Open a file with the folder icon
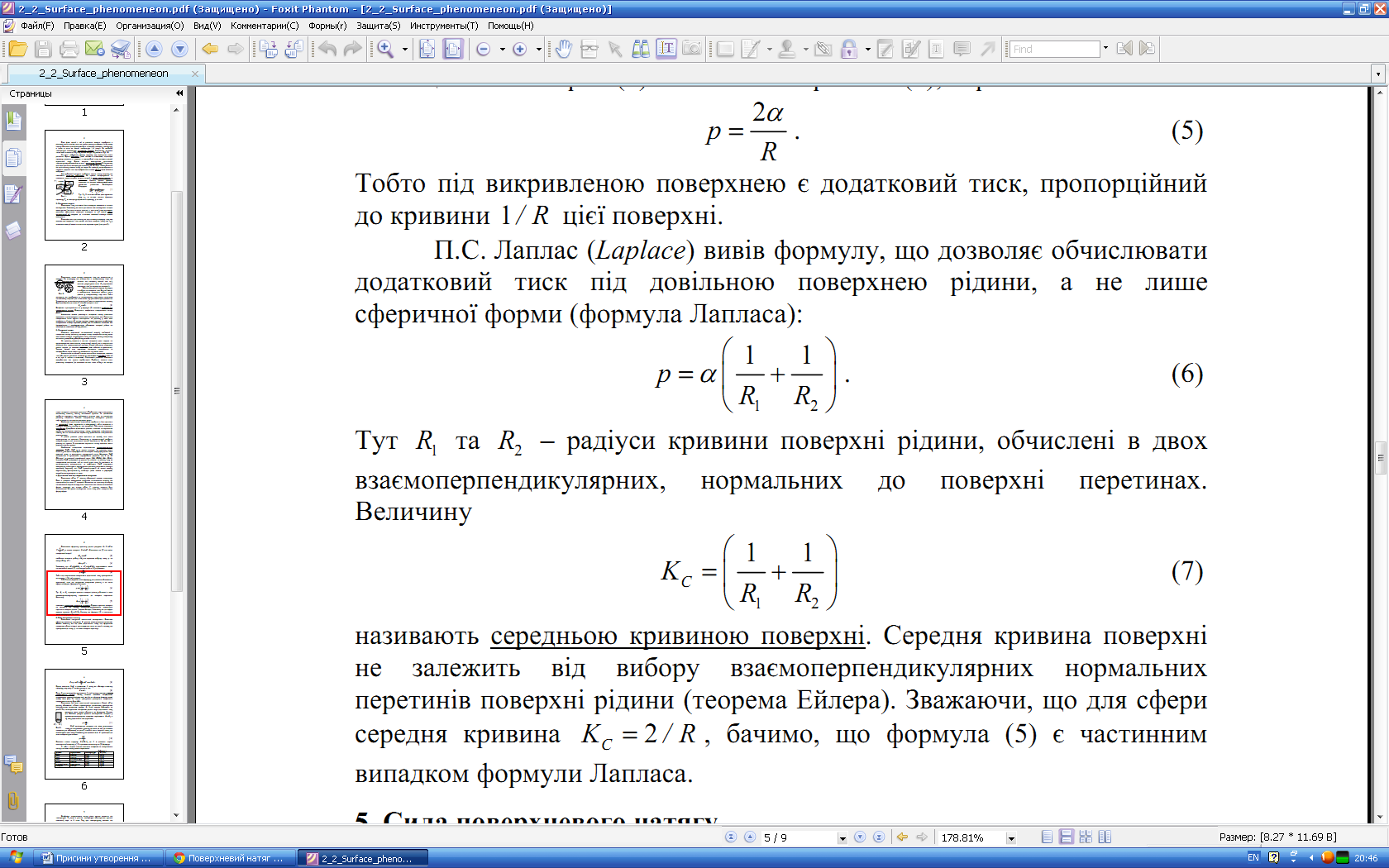Image resolution: width=1389 pixels, height=868 pixels. (x=18, y=50)
